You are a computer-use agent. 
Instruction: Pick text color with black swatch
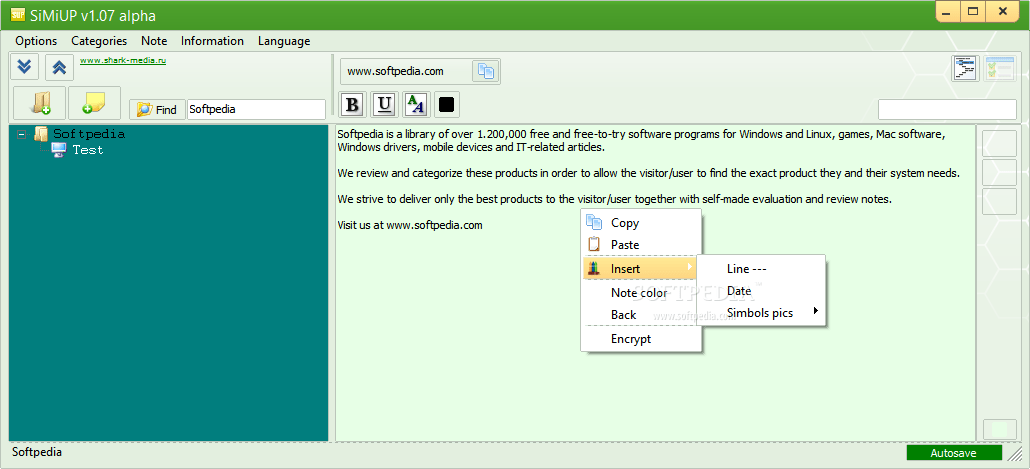click(x=447, y=104)
